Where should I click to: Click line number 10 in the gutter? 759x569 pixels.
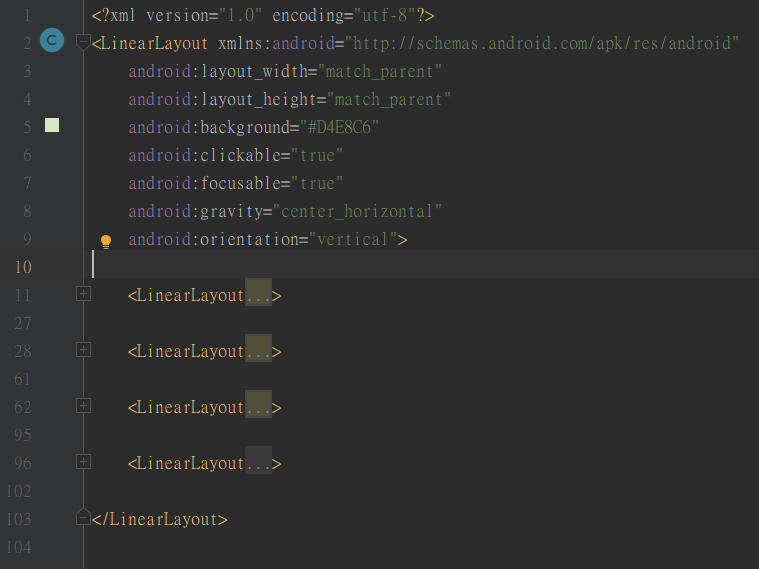coord(23,267)
